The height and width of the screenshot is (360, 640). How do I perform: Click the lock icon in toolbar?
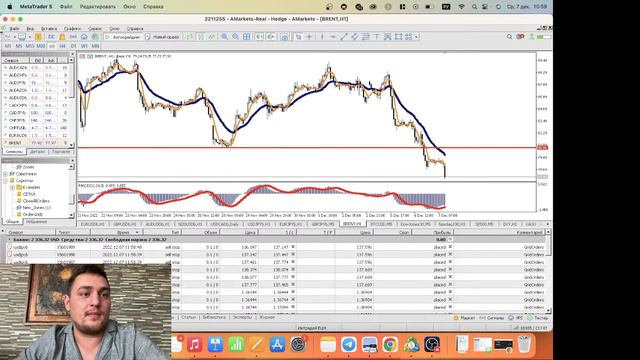pos(62,37)
